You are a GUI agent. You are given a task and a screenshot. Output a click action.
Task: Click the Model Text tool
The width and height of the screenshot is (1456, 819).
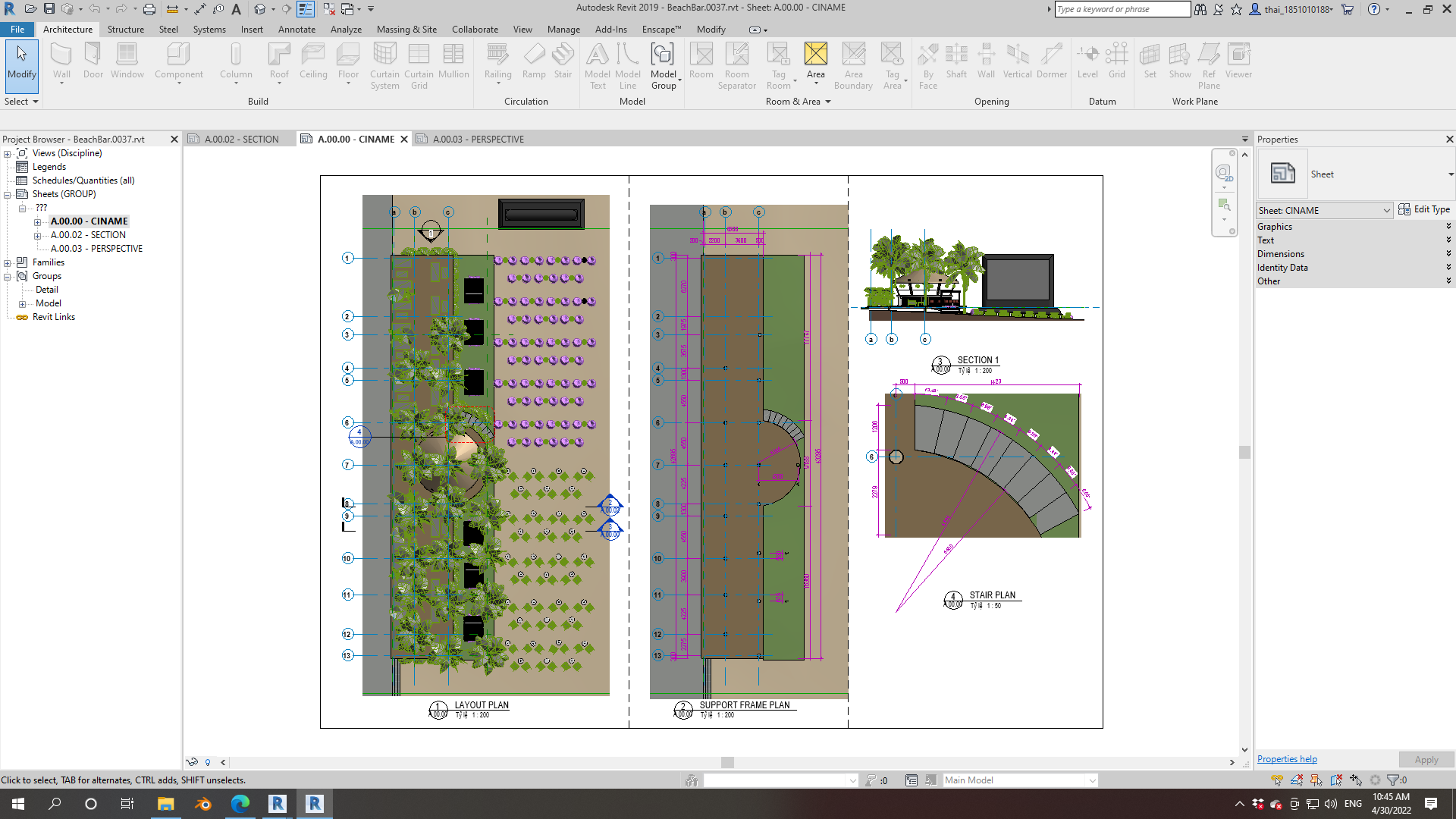(x=598, y=65)
